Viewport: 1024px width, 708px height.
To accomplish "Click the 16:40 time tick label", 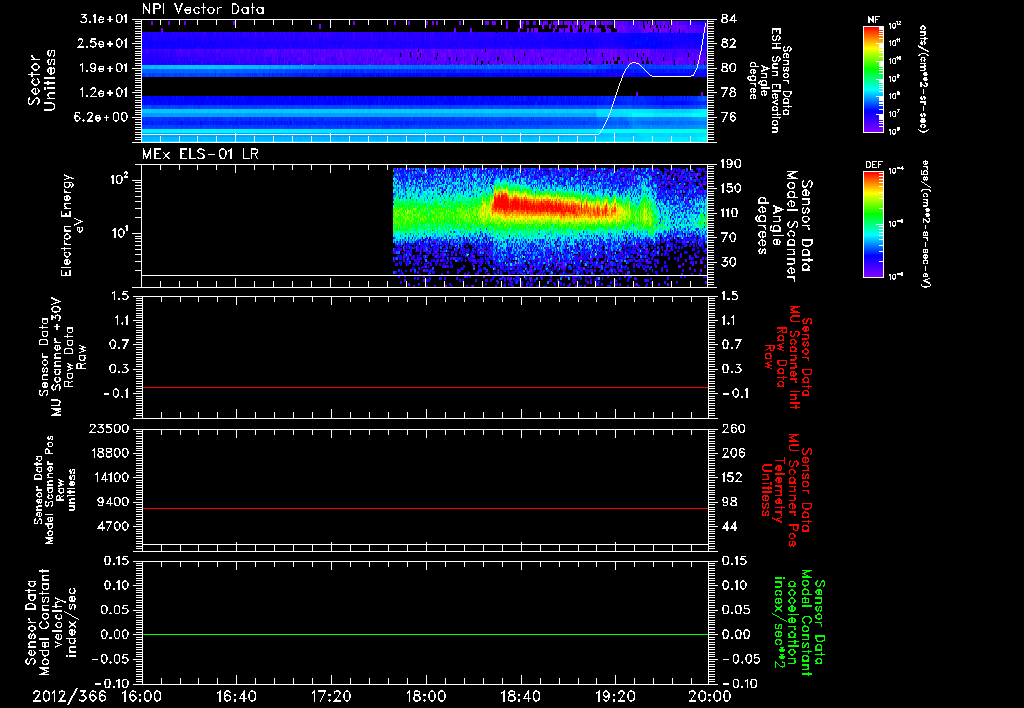I will click(236, 696).
